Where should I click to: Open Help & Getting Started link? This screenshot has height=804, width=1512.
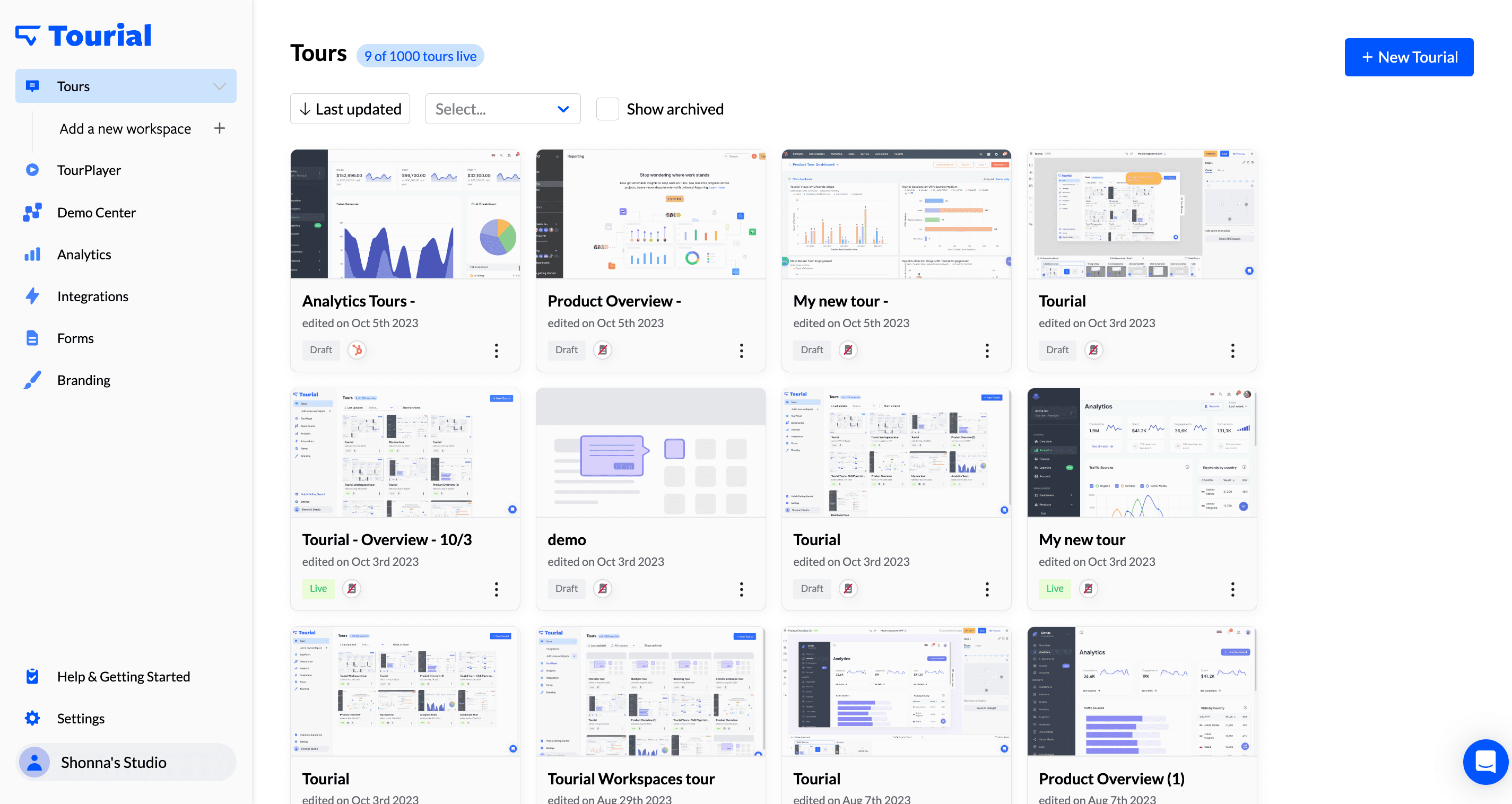(123, 677)
